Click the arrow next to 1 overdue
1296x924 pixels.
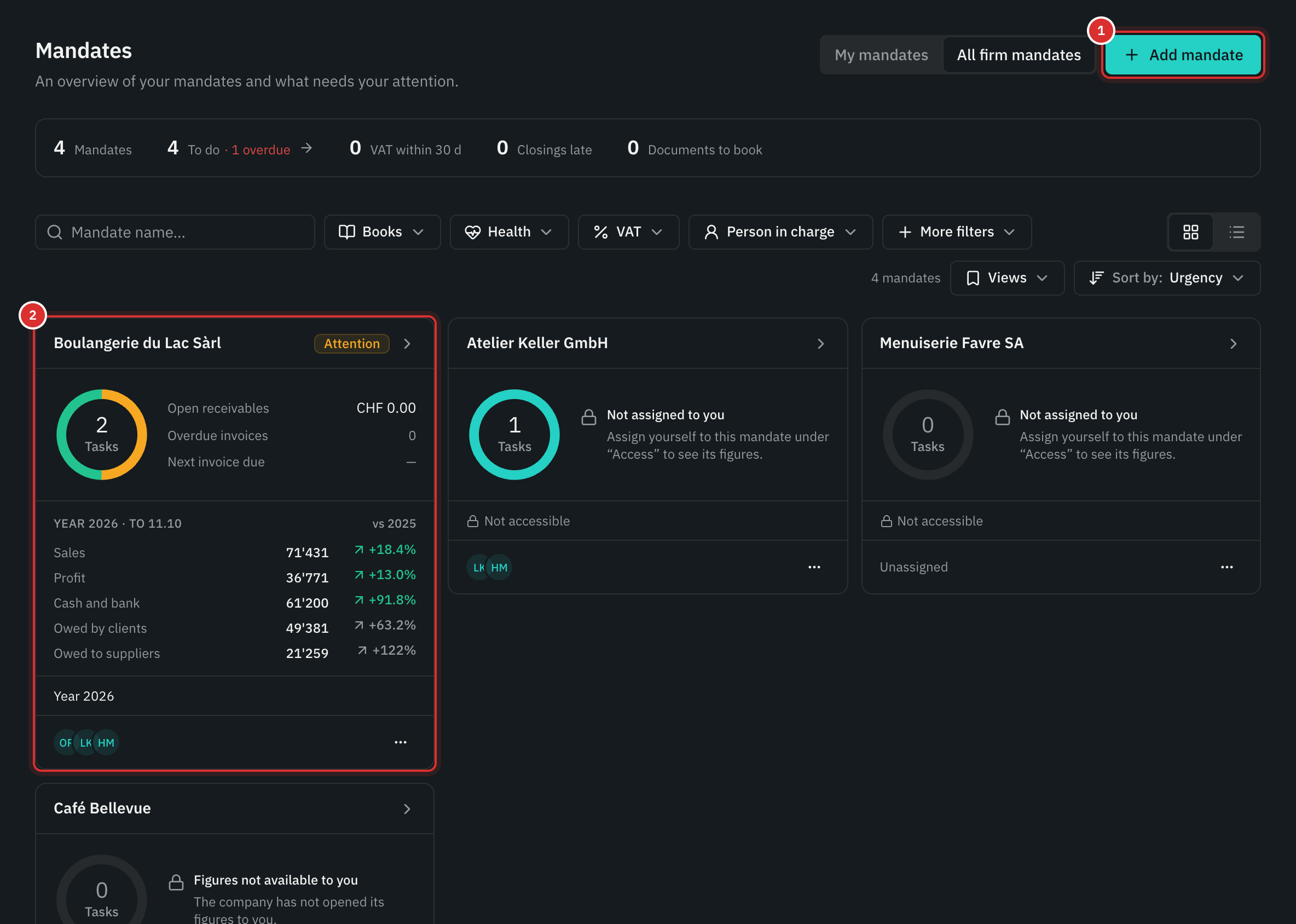point(306,148)
